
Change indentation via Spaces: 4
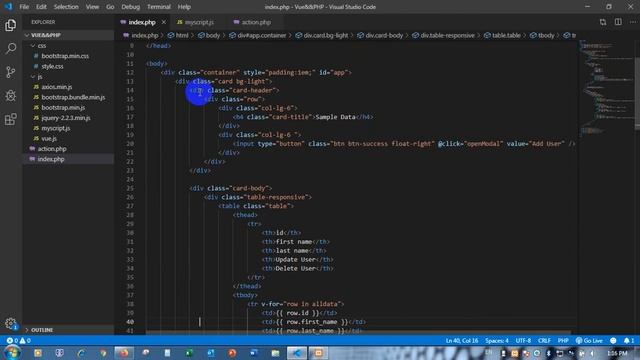(497, 340)
